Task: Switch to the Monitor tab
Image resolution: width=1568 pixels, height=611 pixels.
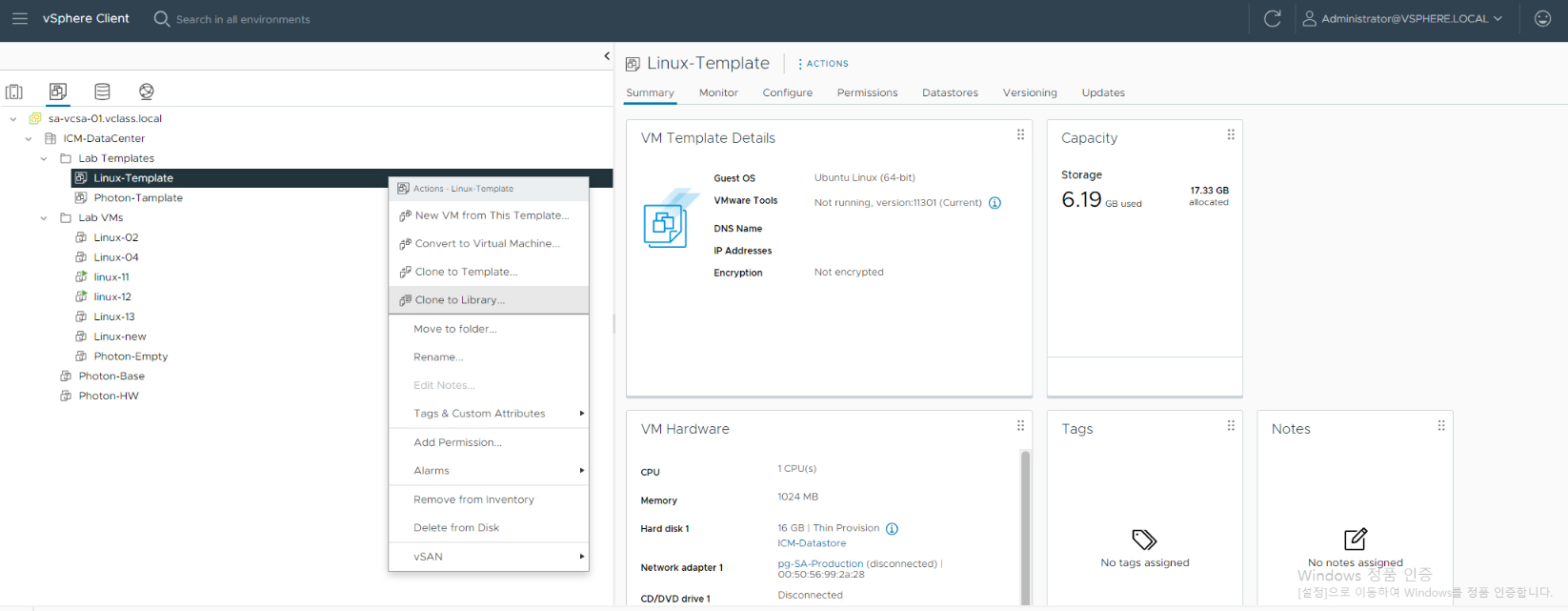Action: click(718, 93)
